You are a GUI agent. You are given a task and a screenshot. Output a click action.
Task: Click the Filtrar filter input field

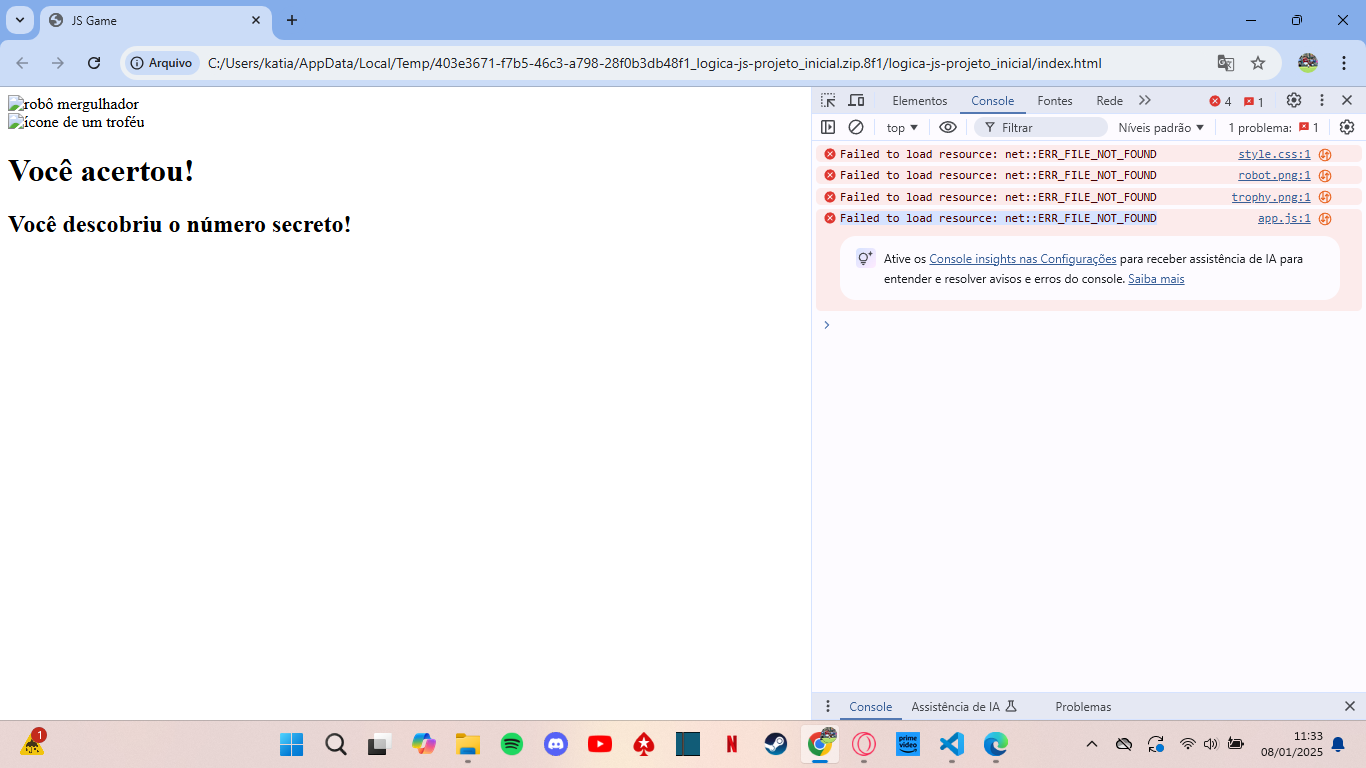pyautogui.click(x=1041, y=127)
